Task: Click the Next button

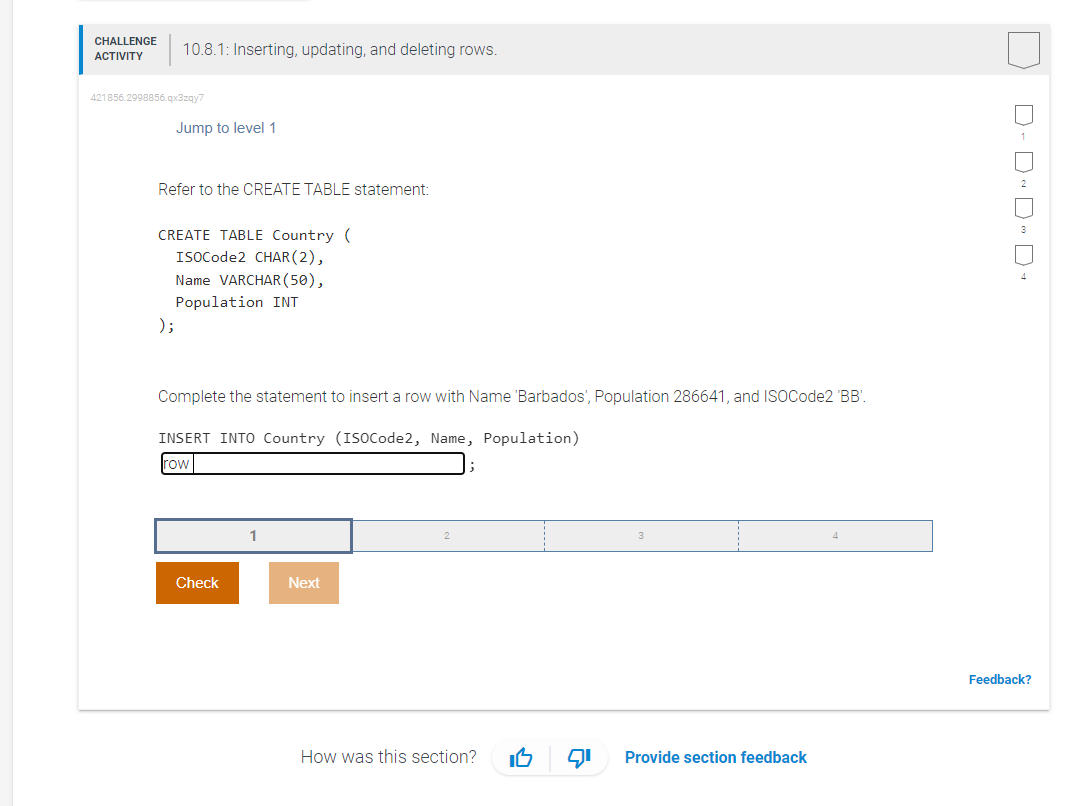Action: tap(303, 582)
